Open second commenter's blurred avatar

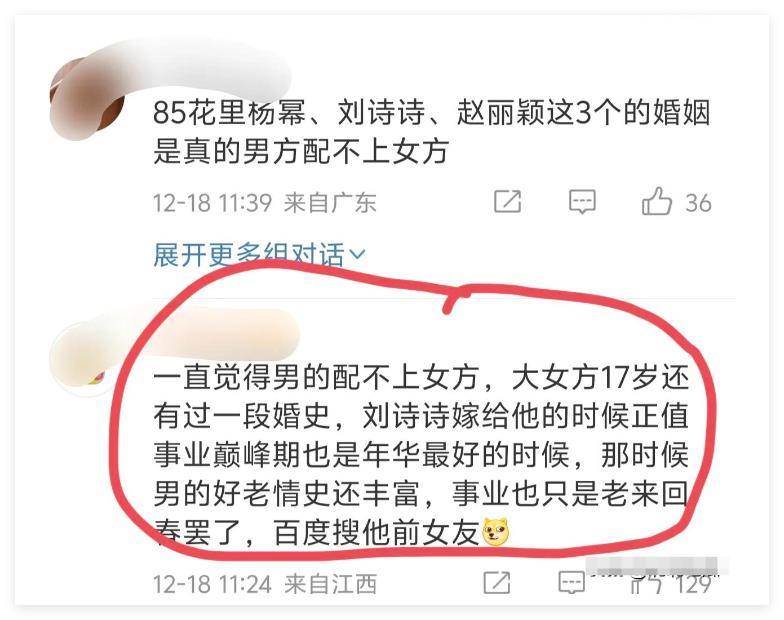(x=82, y=358)
